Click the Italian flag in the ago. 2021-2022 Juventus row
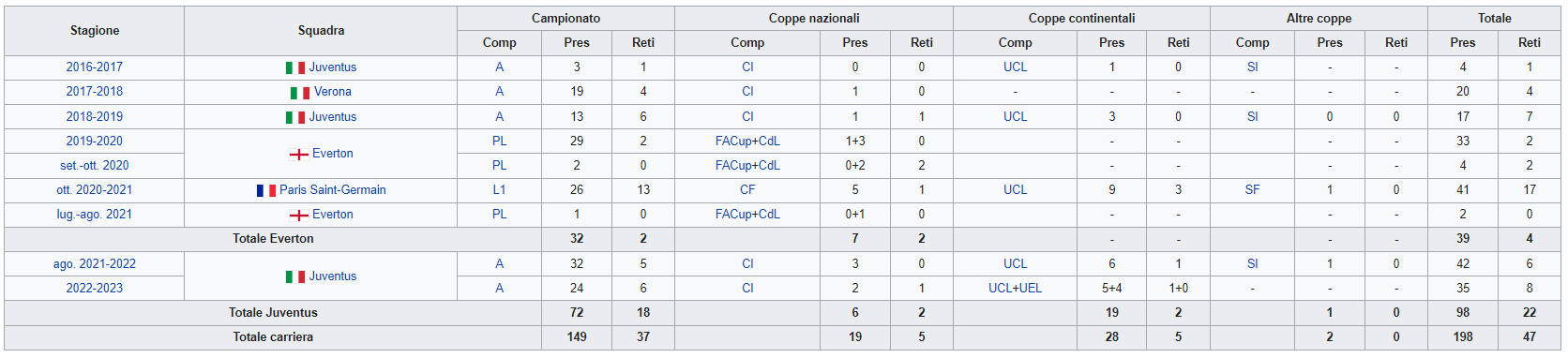1568x358 pixels. [295, 277]
